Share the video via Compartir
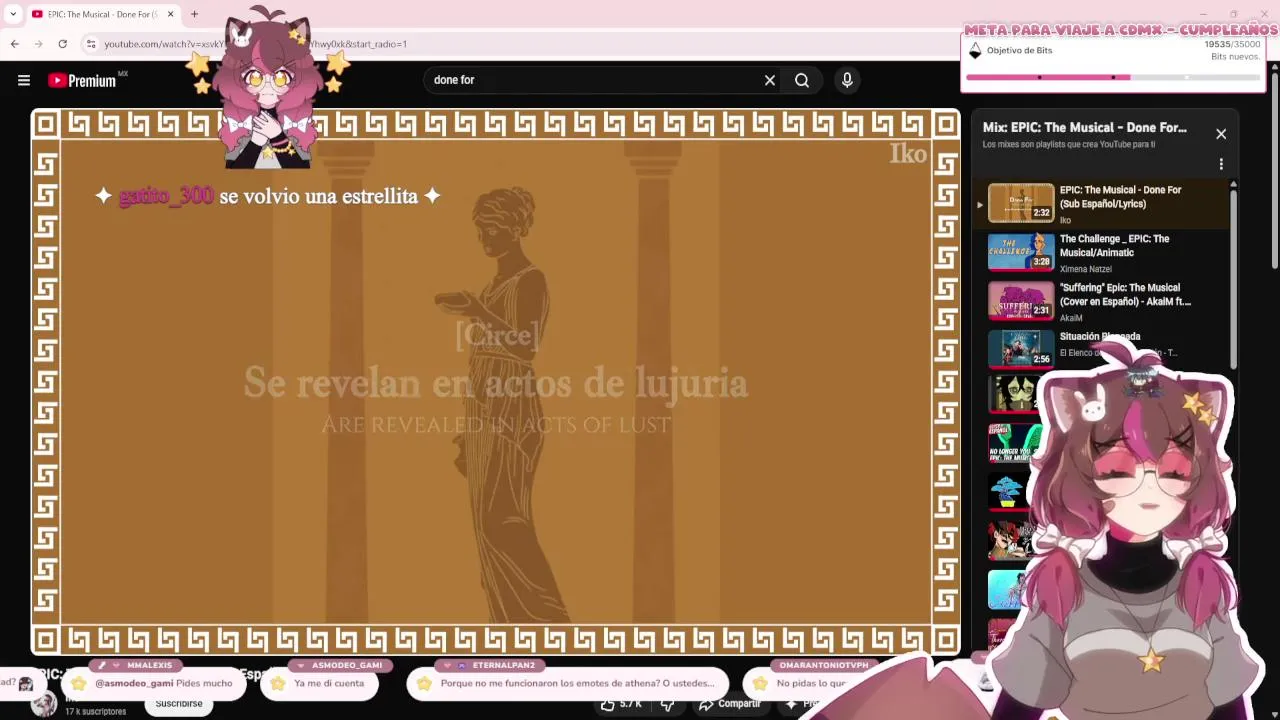The height and width of the screenshot is (720, 1280). tap(730, 704)
